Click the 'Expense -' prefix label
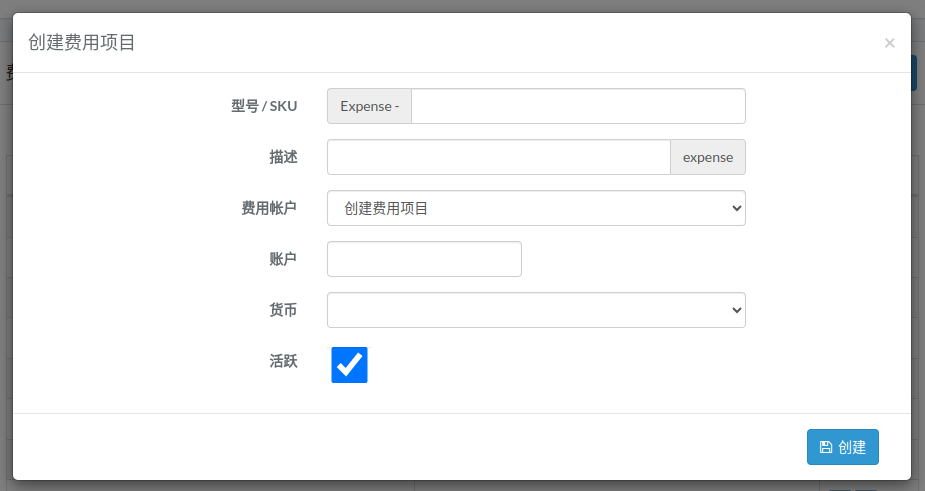 pyautogui.click(x=369, y=106)
